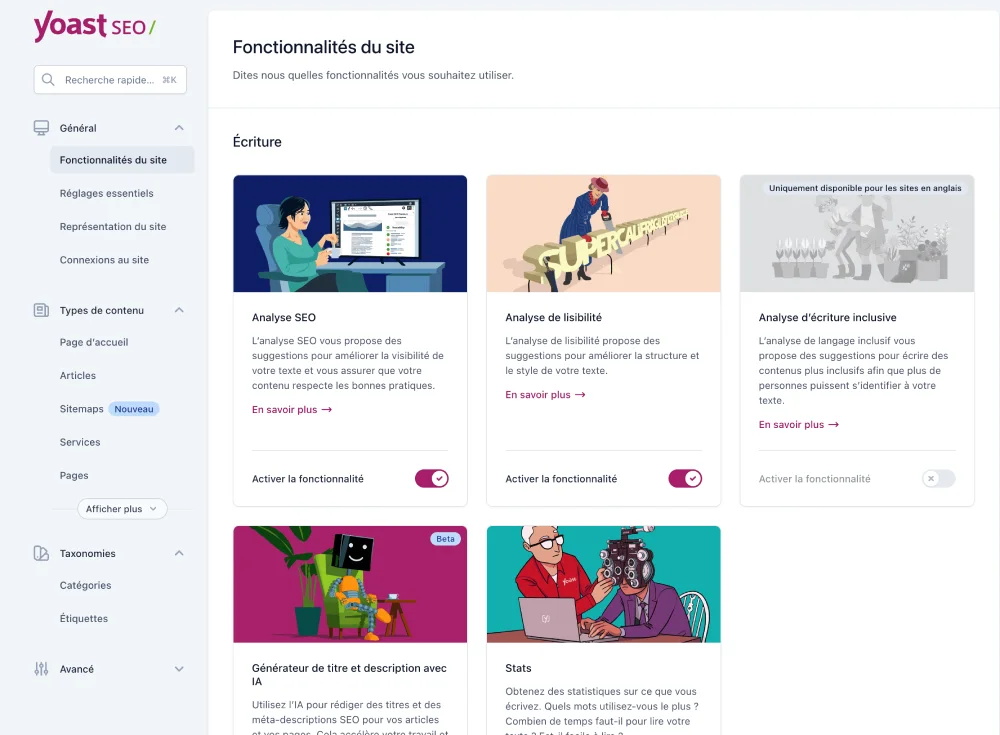This screenshot has height=735, width=1000.
Task: Go to Connexions au site
Action: tap(104, 260)
